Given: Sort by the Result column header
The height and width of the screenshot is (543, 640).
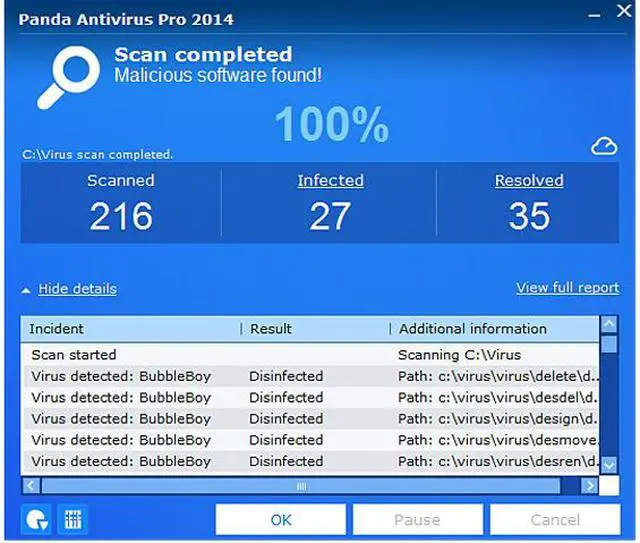Looking at the screenshot, I should tap(271, 328).
